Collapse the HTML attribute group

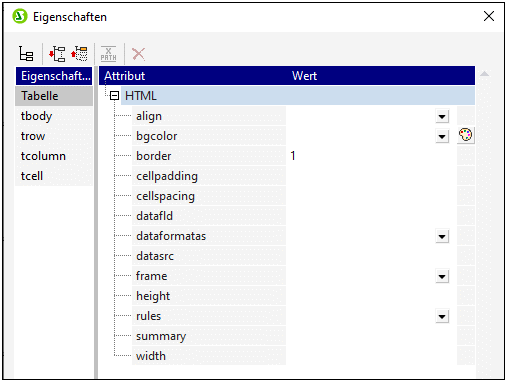(114, 96)
